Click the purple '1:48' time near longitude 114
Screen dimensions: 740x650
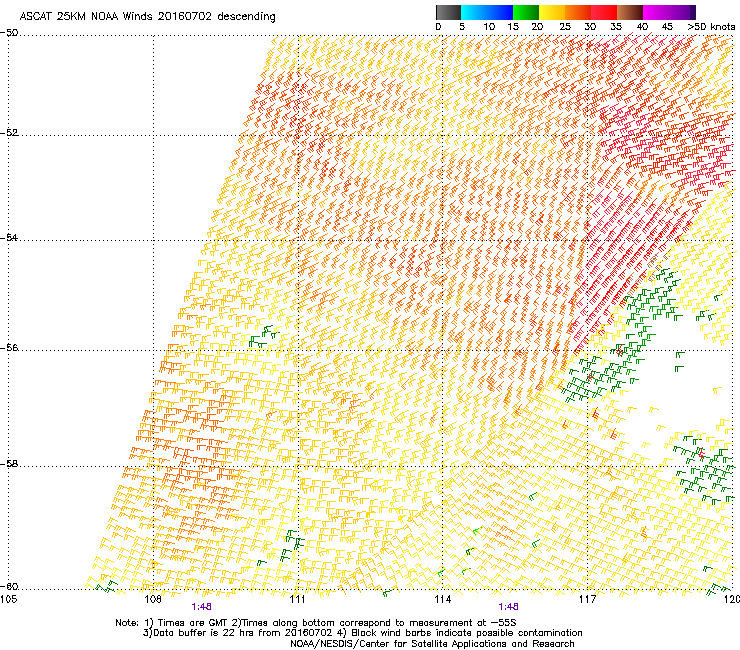point(508,607)
